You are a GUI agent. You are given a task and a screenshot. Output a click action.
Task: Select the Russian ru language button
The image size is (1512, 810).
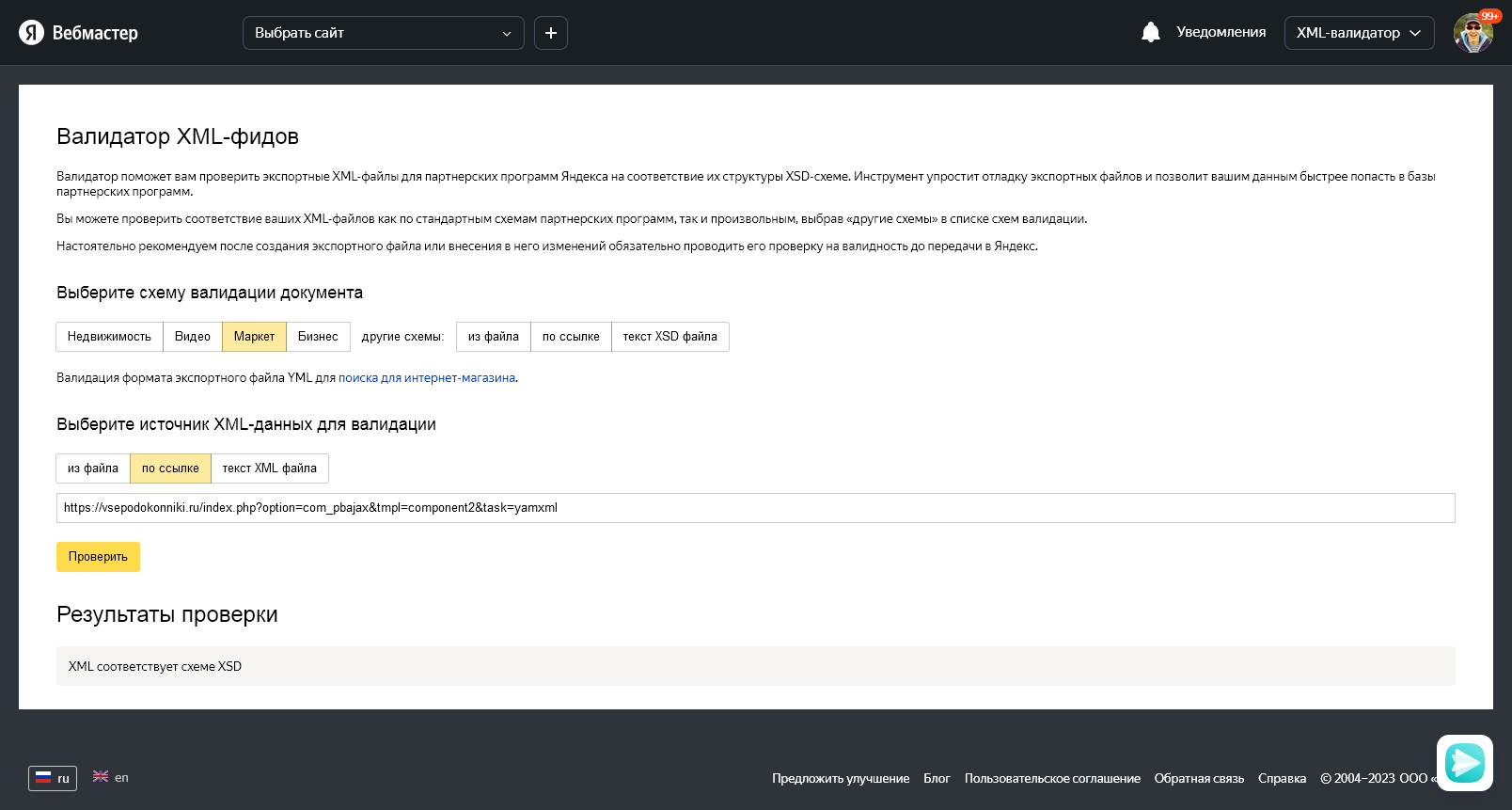click(x=53, y=778)
